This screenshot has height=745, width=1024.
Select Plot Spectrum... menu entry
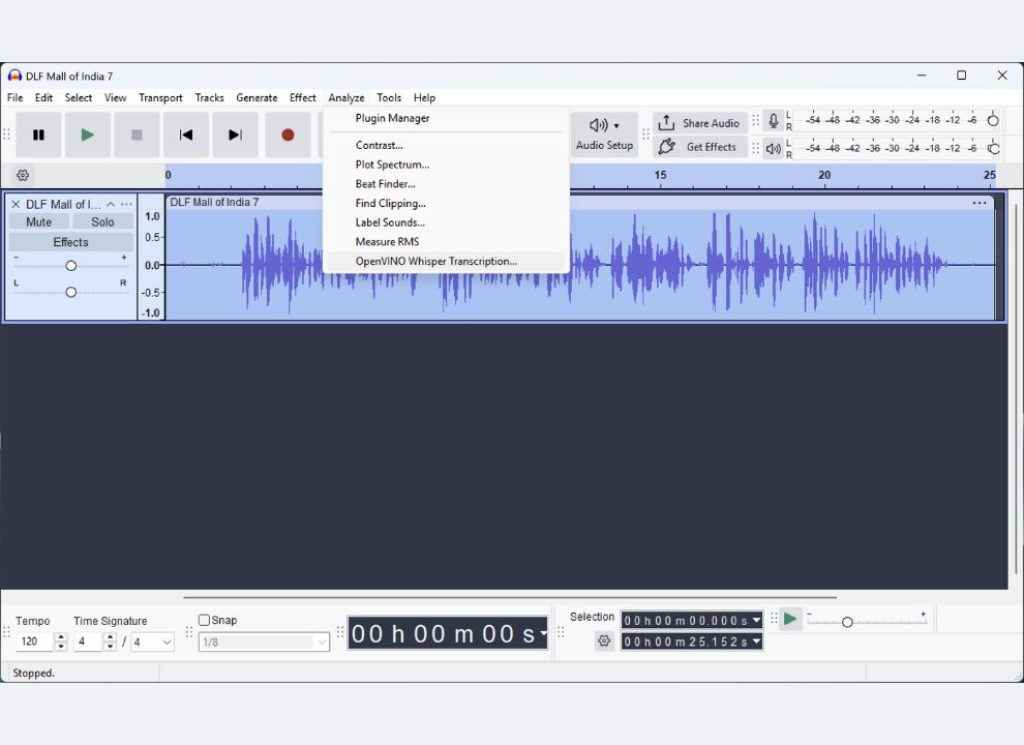446,165
